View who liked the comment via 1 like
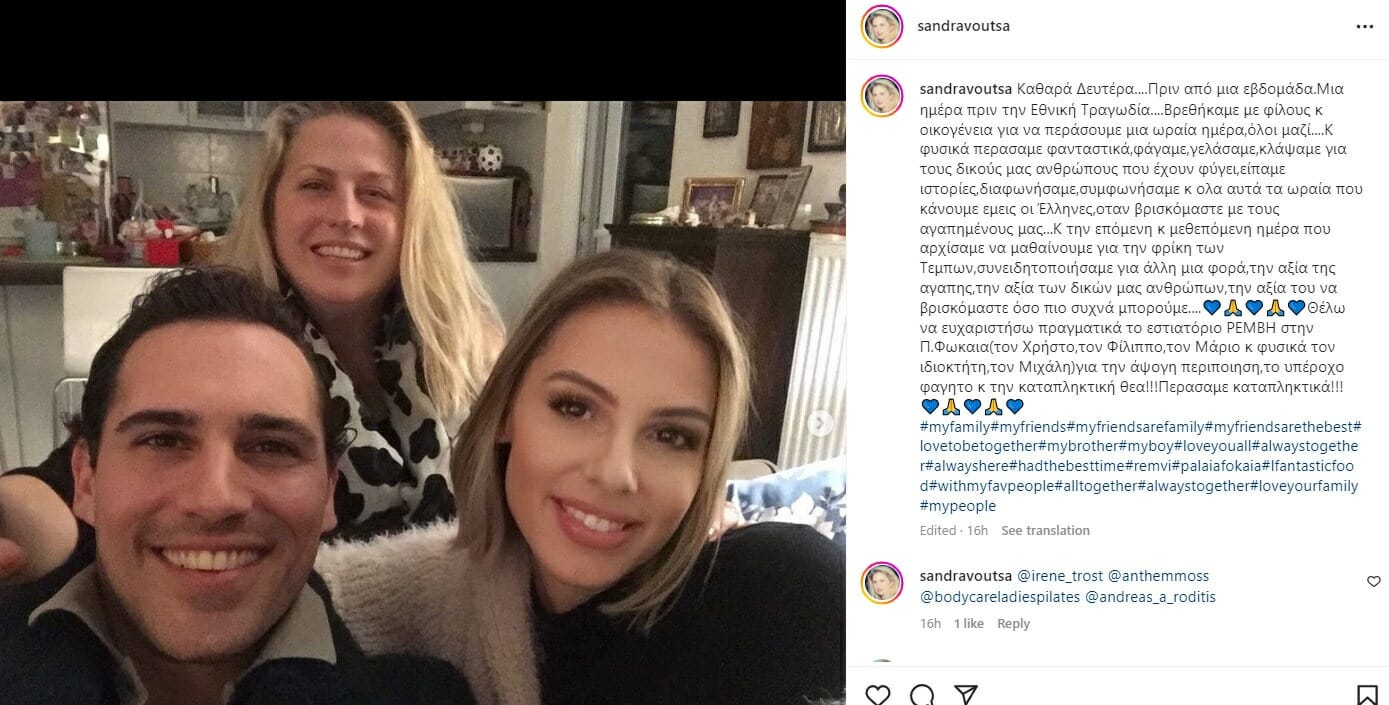This screenshot has width=1389, height=705. click(x=968, y=623)
